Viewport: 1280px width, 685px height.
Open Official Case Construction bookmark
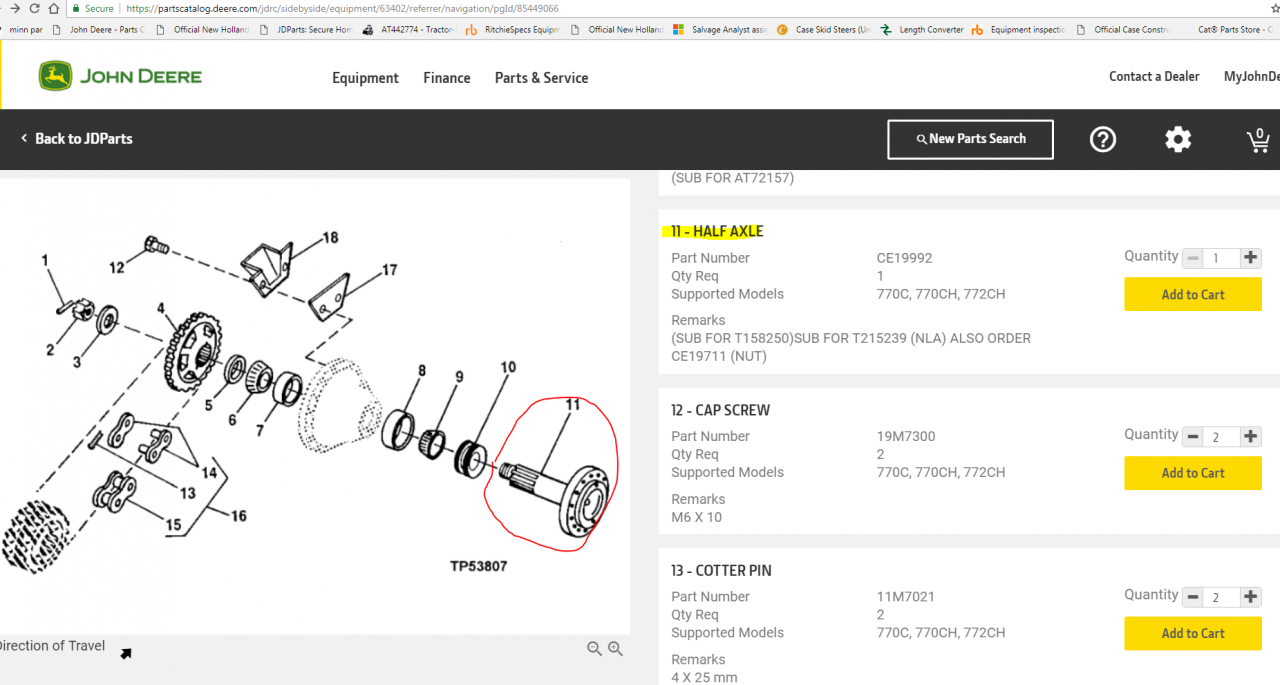[x=1123, y=30]
